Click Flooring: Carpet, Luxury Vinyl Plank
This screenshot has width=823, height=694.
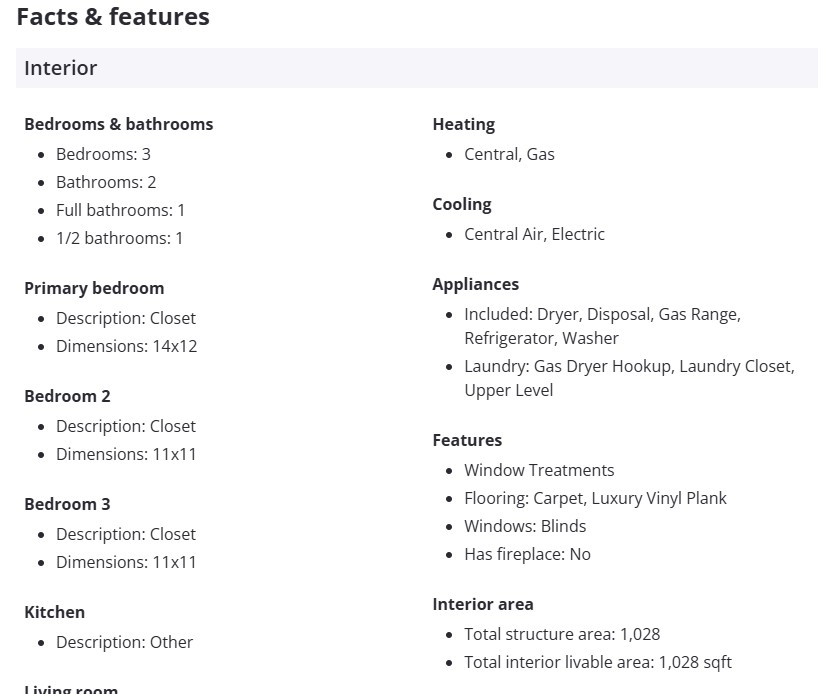[x=595, y=498]
